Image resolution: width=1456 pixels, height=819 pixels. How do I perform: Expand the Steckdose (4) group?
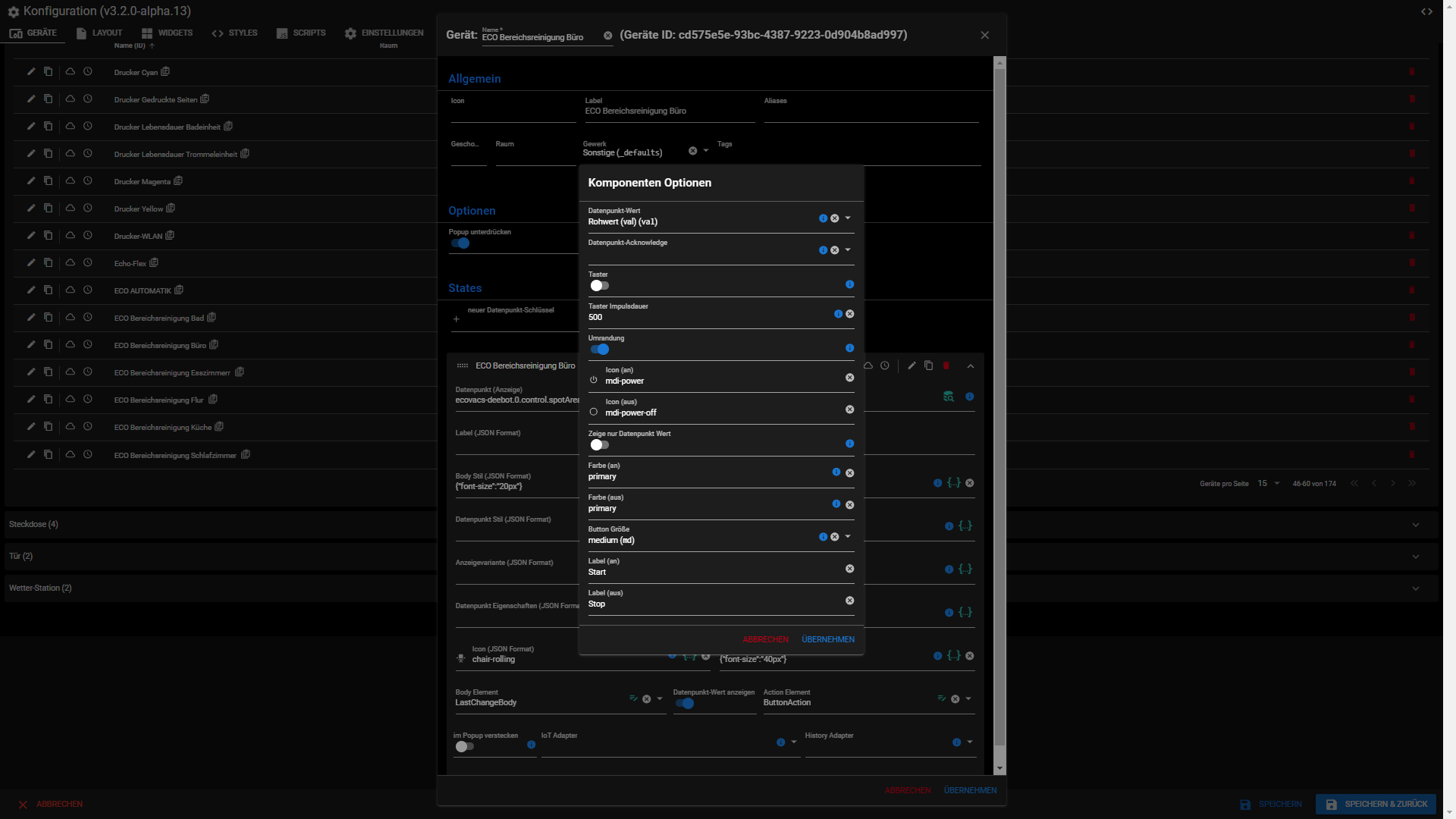coord(721,525)
